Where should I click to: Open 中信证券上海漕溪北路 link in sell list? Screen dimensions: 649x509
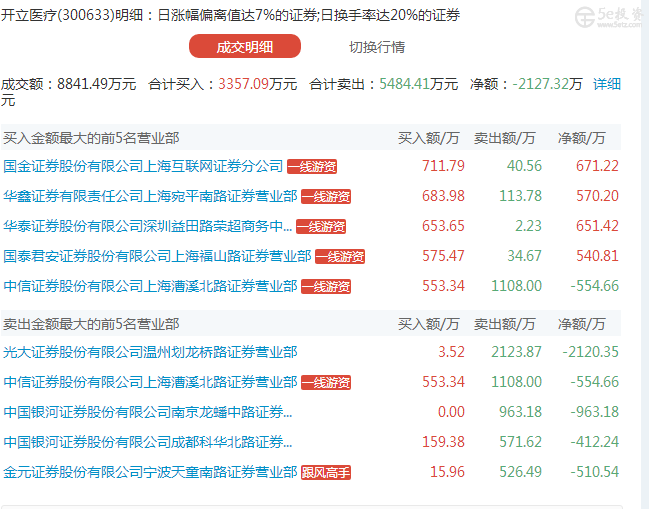tap(150, 382)
